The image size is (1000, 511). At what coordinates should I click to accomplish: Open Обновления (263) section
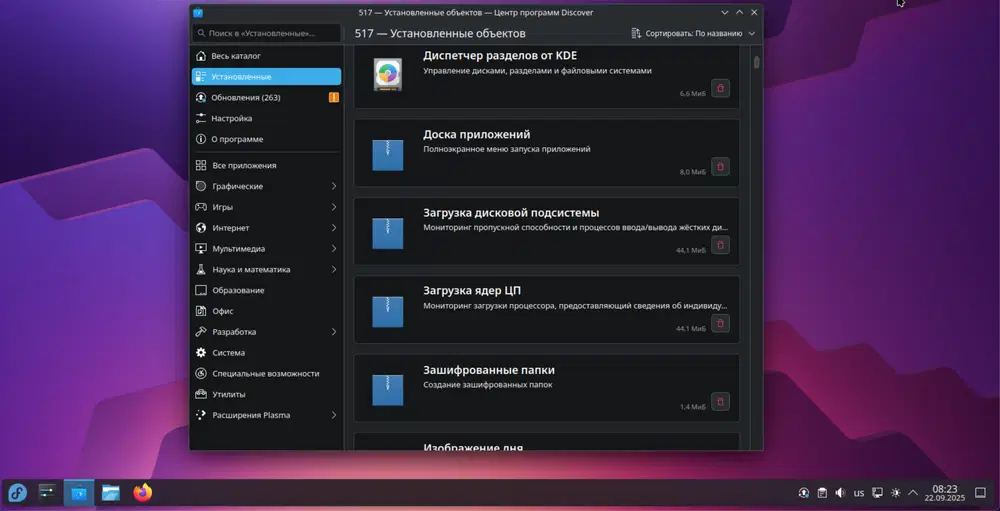pos(266,98)
